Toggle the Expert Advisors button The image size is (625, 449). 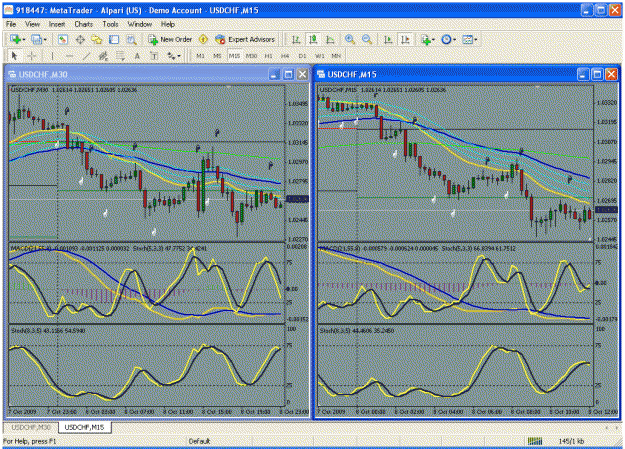pyautogui.click(x=245, y=39)
